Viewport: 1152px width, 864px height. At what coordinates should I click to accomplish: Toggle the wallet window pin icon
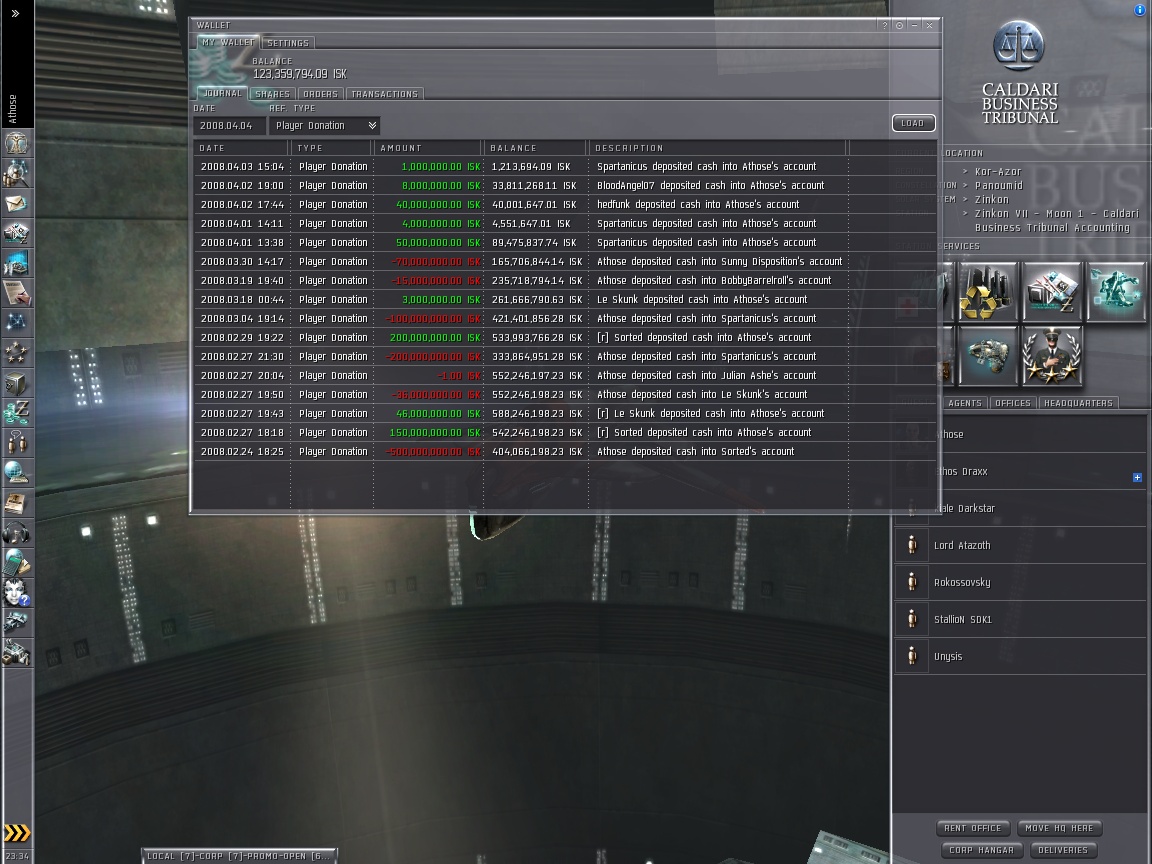[899, 25]
